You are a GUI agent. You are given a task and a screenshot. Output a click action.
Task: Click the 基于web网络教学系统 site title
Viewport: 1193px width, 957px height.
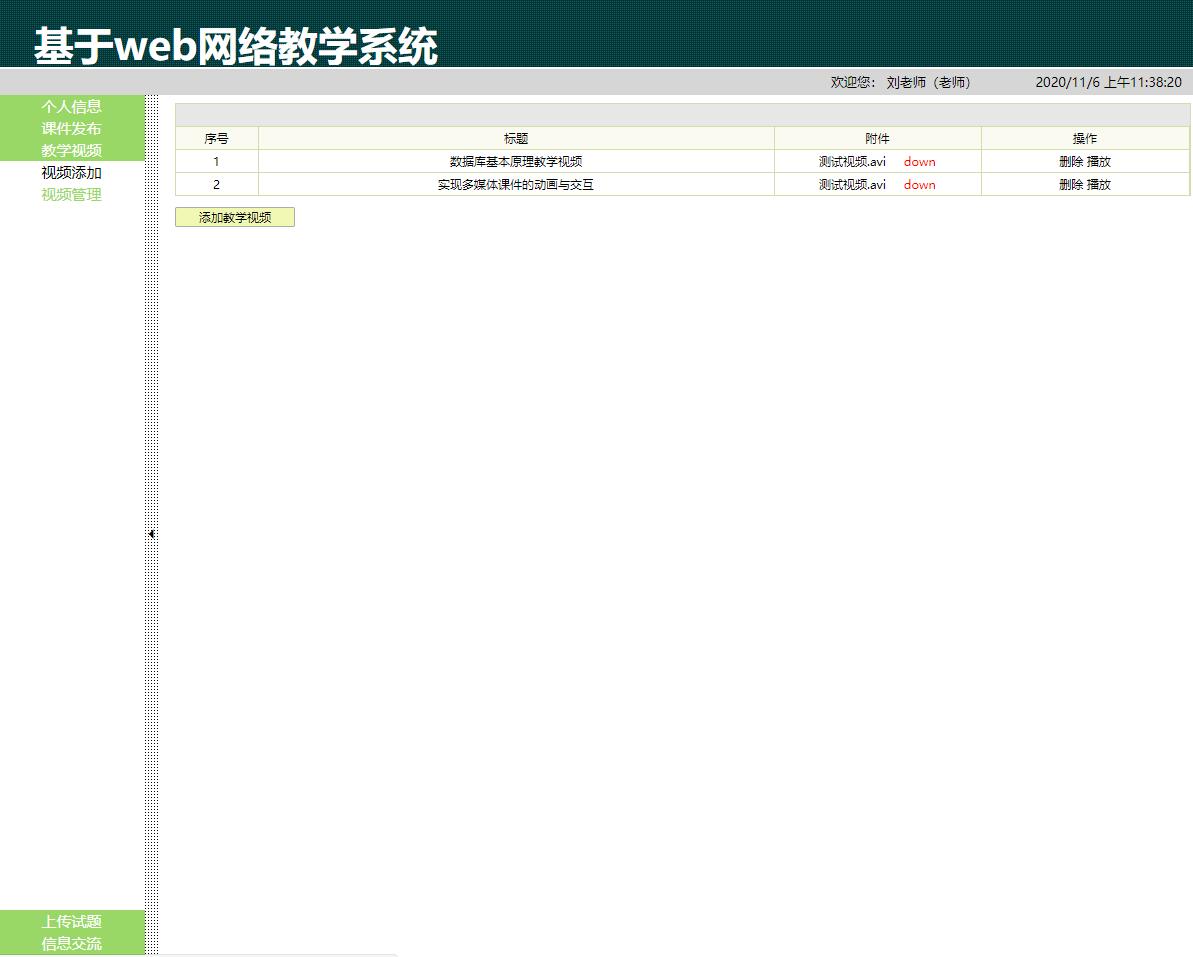[x=236, y=46]
